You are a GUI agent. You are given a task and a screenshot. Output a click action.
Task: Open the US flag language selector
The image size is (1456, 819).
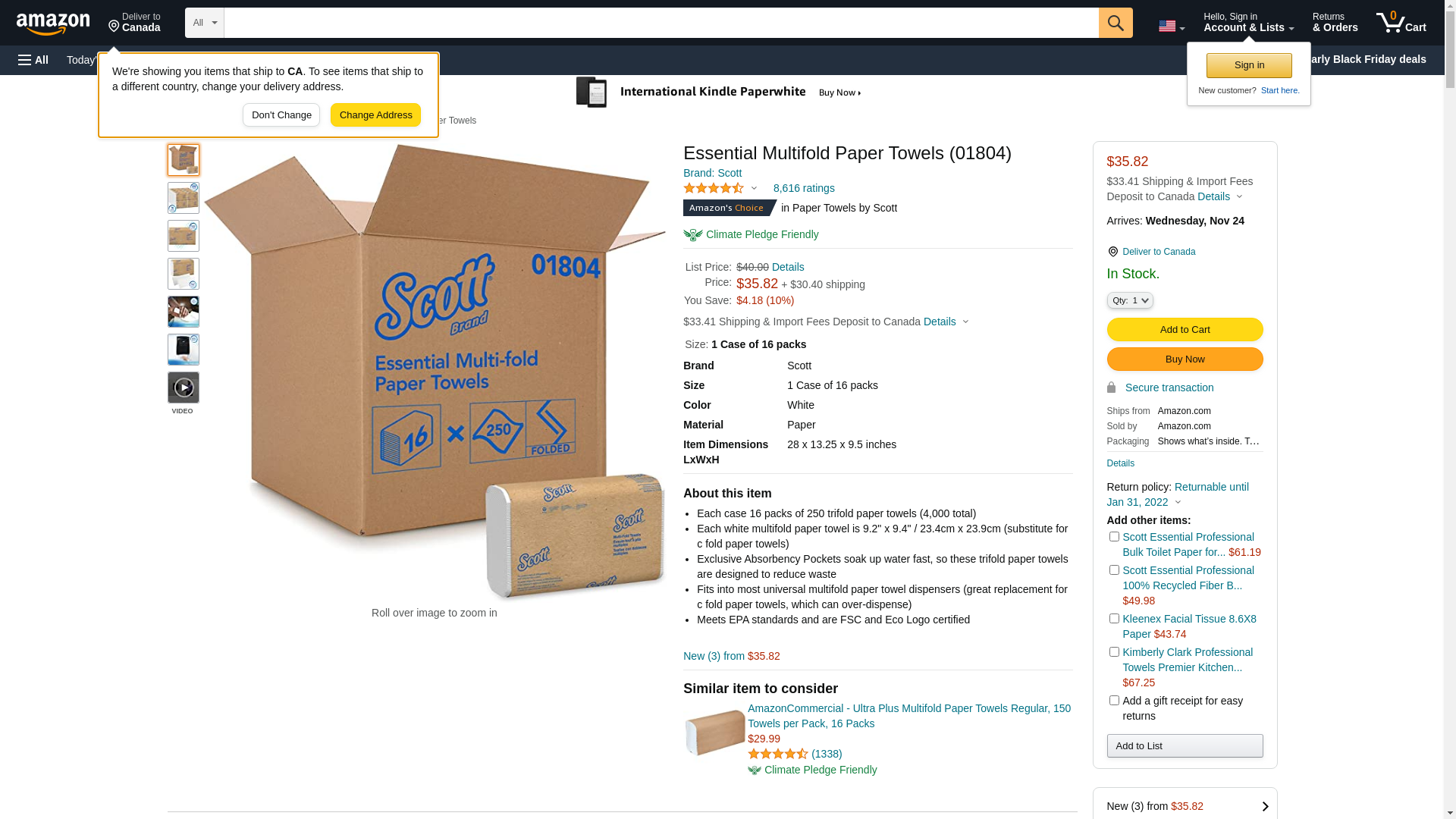1172,26
